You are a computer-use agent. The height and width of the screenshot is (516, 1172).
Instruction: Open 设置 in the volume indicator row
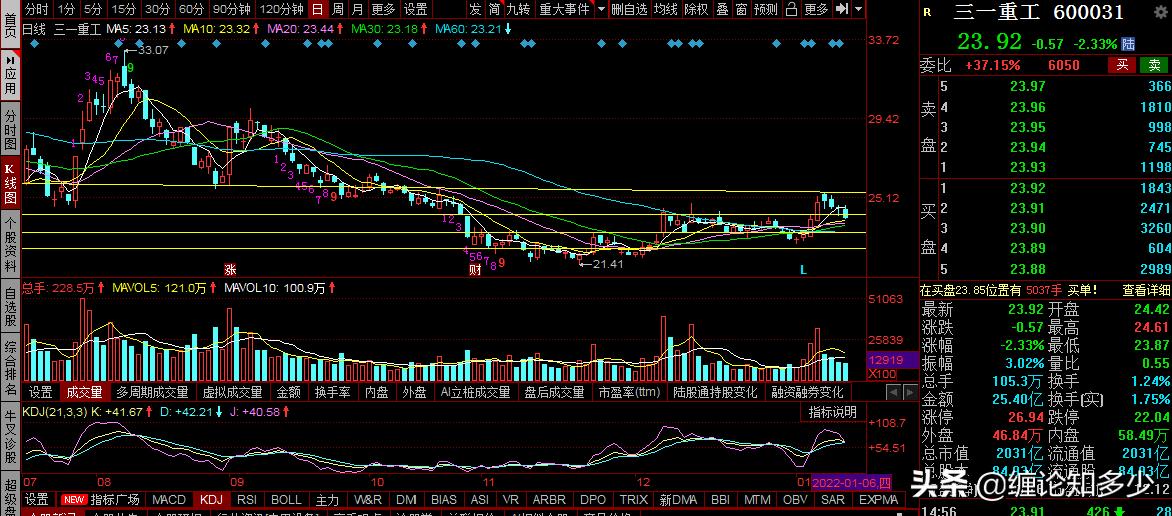(x=40, y=393)
